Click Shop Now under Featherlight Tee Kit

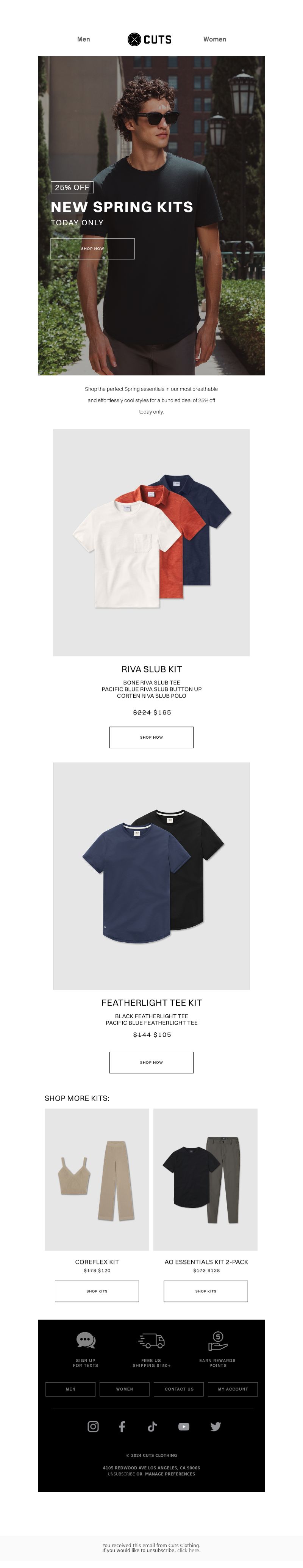coord(151,1062)
